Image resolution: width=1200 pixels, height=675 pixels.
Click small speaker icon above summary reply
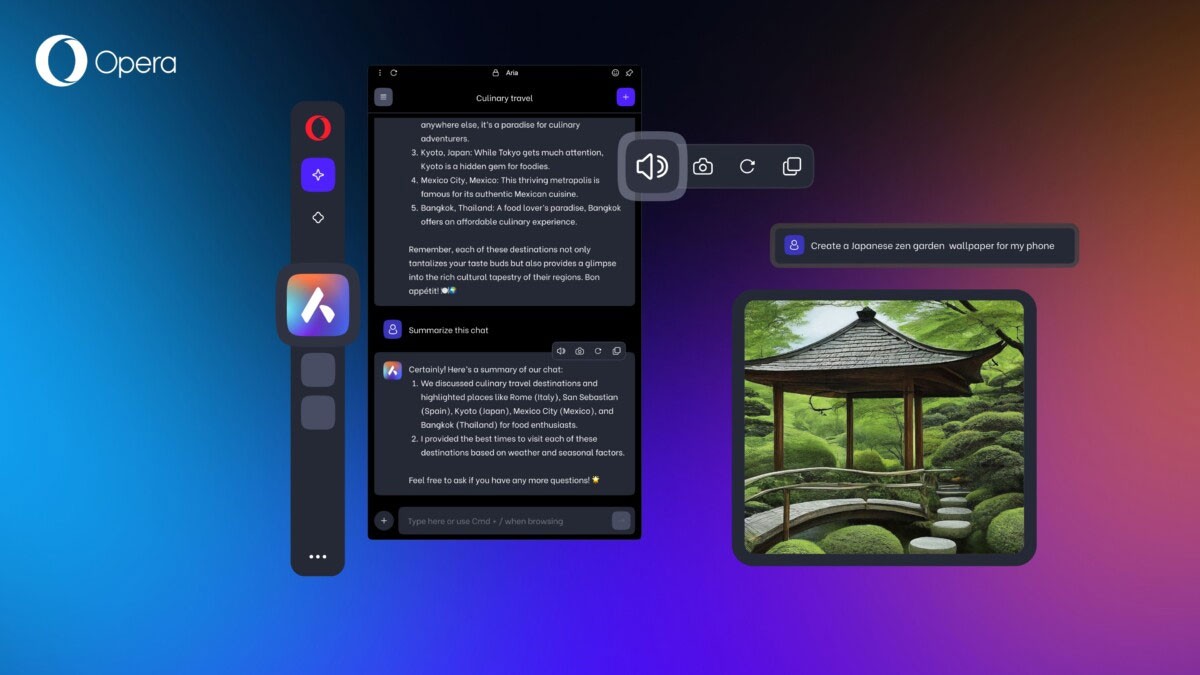coord(561,351)
